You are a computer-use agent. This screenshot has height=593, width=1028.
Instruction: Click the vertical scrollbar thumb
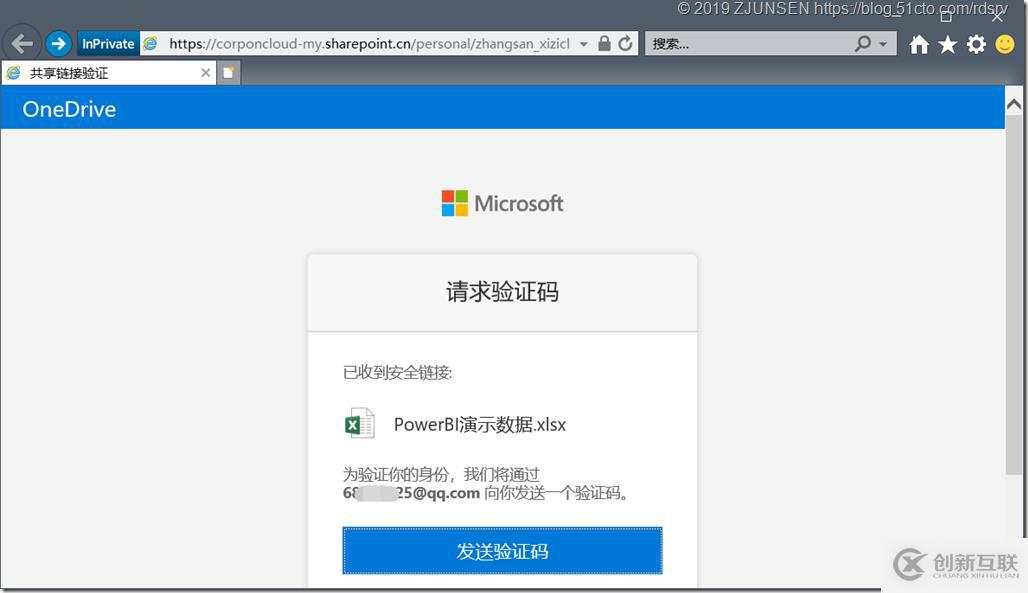pos(1014,295)
